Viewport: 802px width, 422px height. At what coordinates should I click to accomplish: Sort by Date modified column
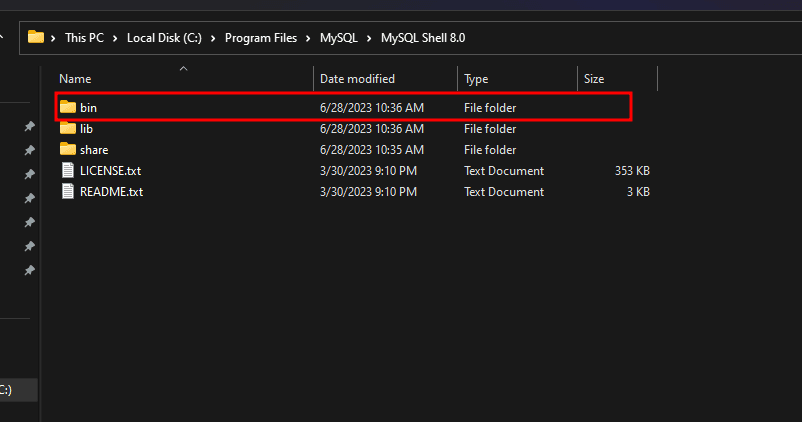tap(358, 79)
